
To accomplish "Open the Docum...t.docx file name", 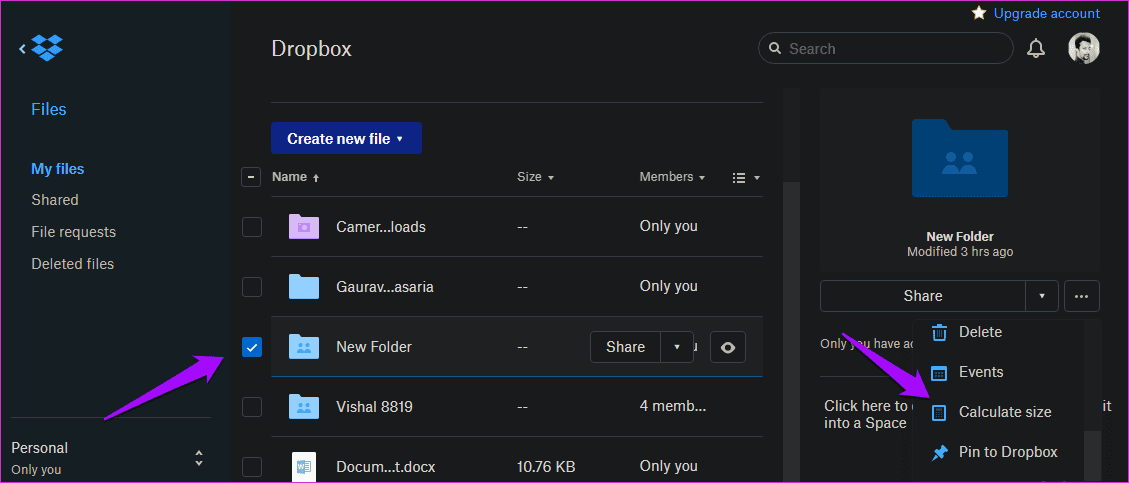I will (387, 466).
